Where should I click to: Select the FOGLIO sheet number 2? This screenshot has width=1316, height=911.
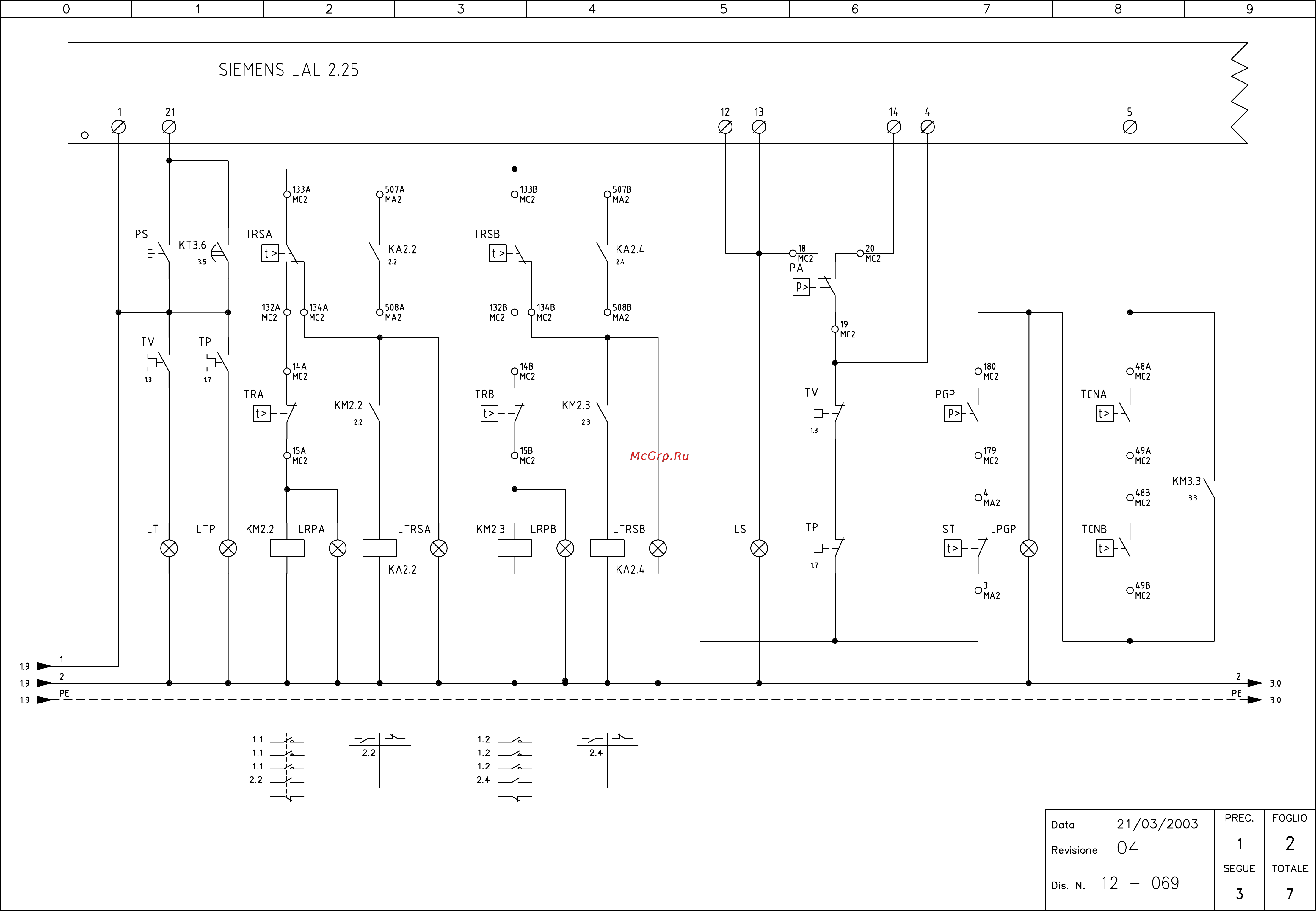pos(1290,843)
